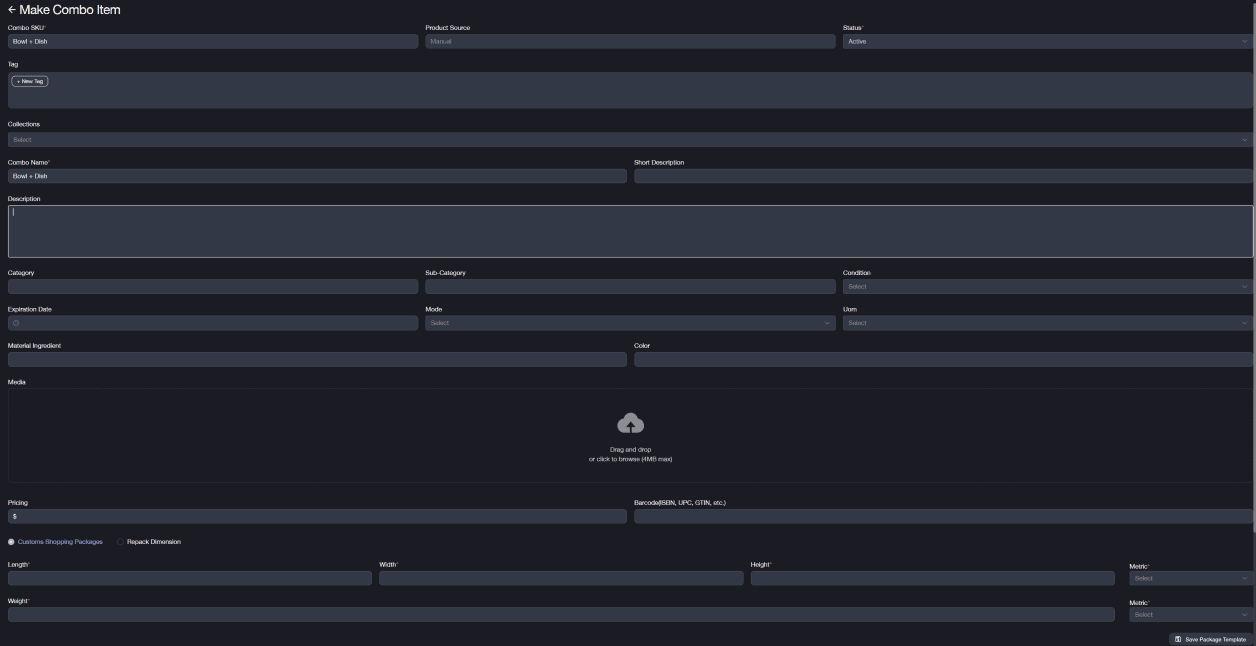Click the Category input field

coord(213,287)
